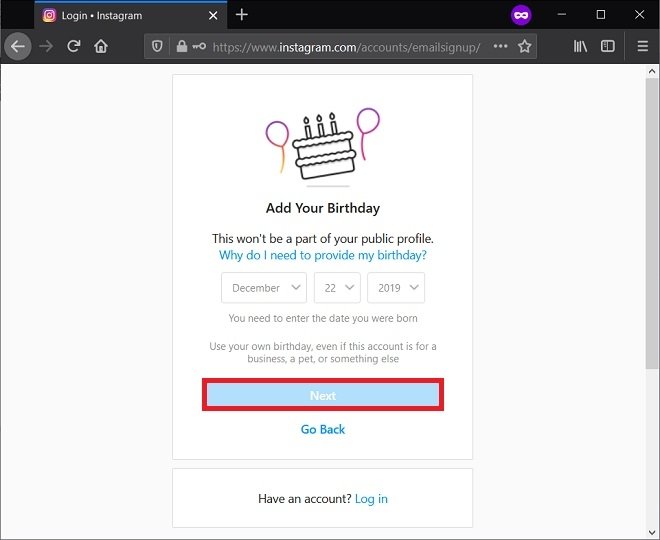Expand the year dropdown showing 2019
Screen dimensions: 660x540
coord(396,288)
